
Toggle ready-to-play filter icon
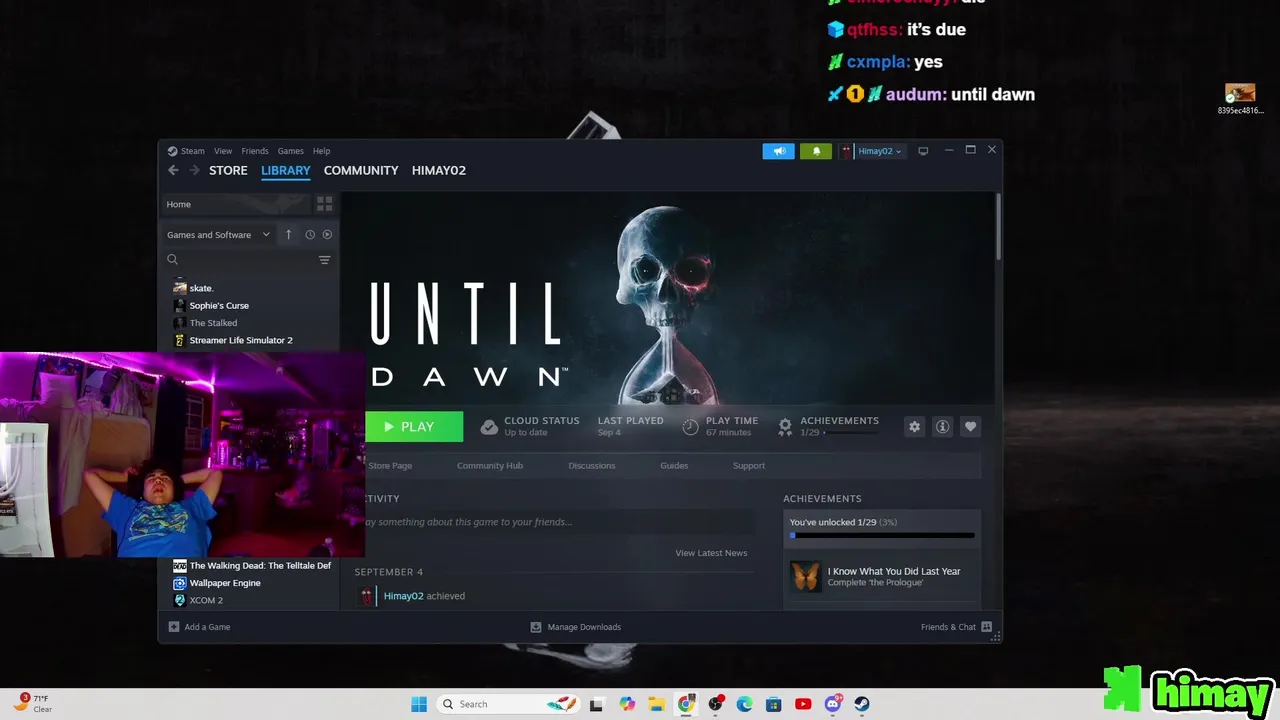(327, 234)
